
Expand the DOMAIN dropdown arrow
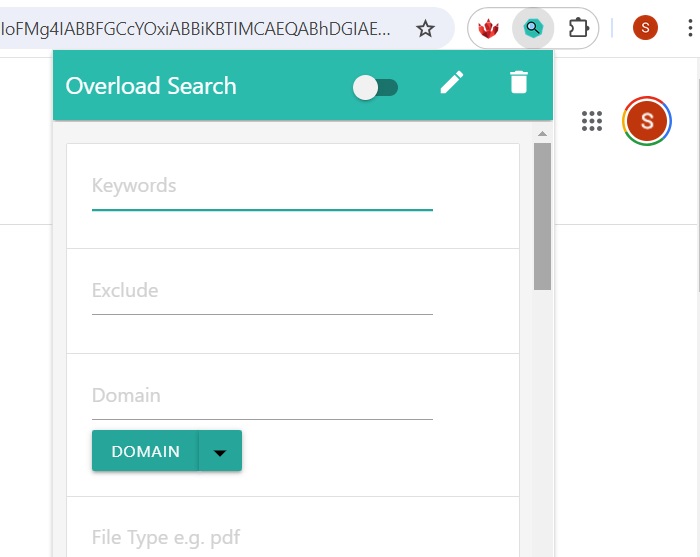(220, 452)
